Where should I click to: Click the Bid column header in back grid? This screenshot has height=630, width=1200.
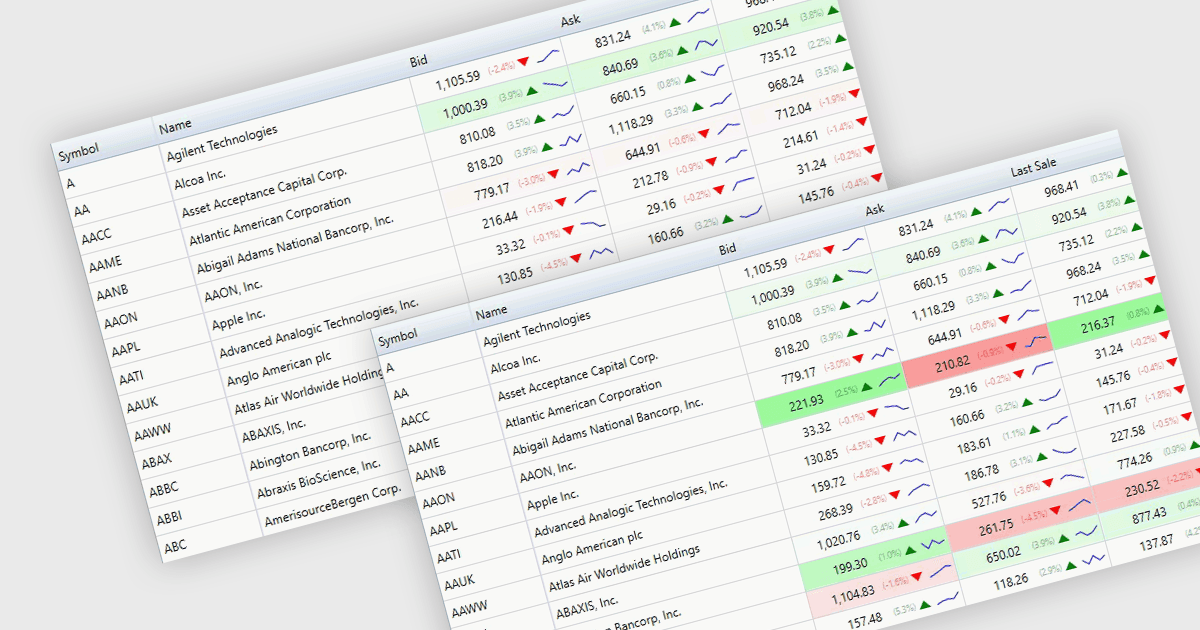click(419, 62)
